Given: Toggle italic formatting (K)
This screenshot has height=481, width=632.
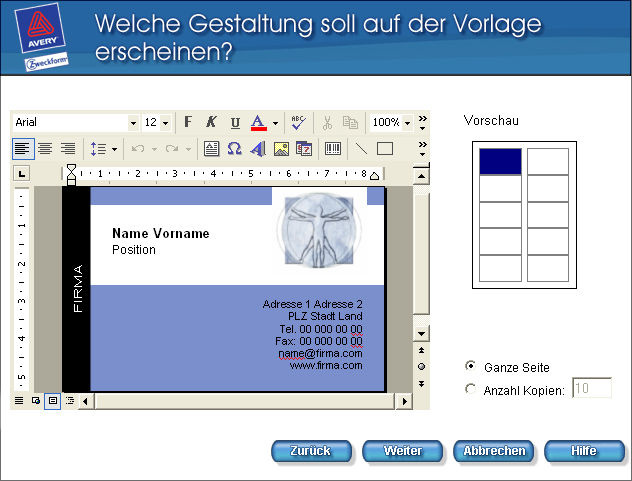Looking at the screenshot, I should pos(211,122).
